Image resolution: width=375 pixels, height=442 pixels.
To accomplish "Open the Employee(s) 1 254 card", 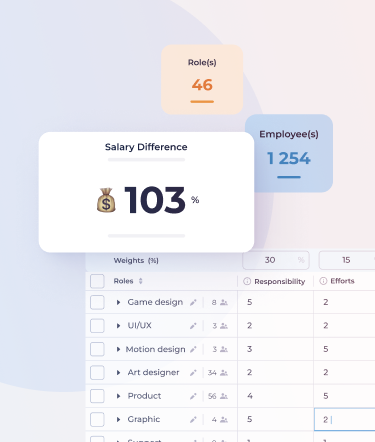I will tap(289, 153).
